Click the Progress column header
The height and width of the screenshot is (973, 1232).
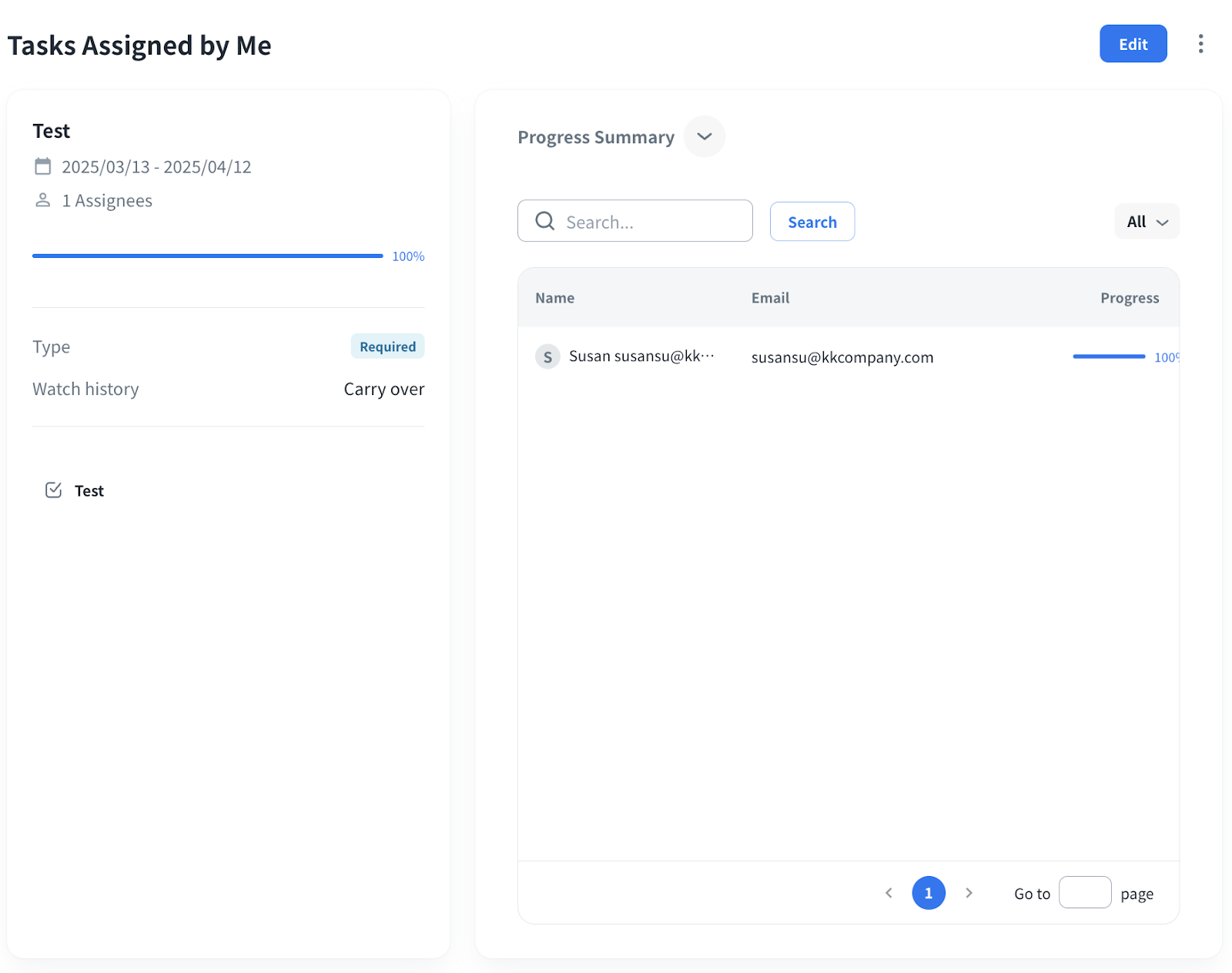(x=1129, y=298)
